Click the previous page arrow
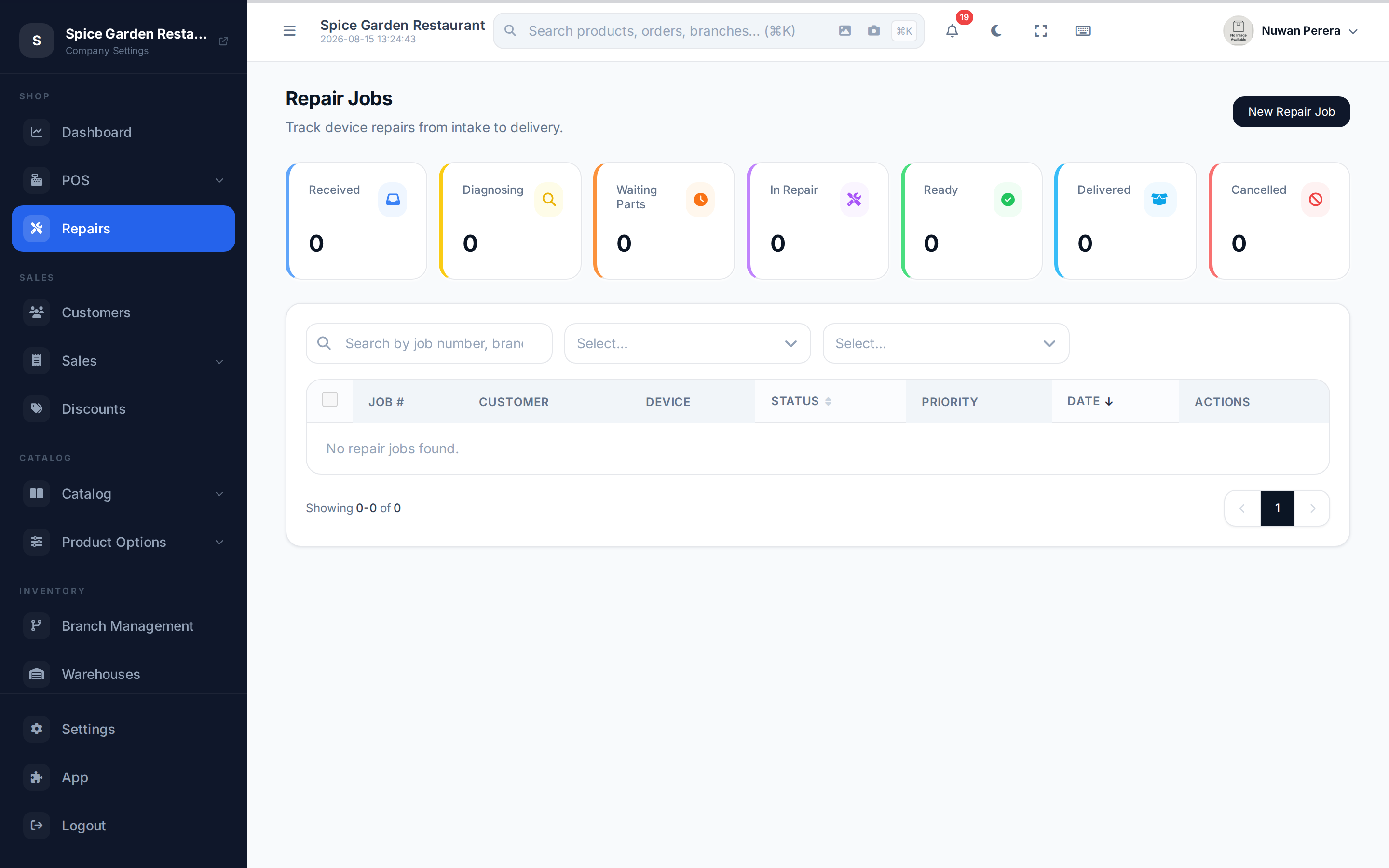The image size is (1389, 868). (1242, 508)
